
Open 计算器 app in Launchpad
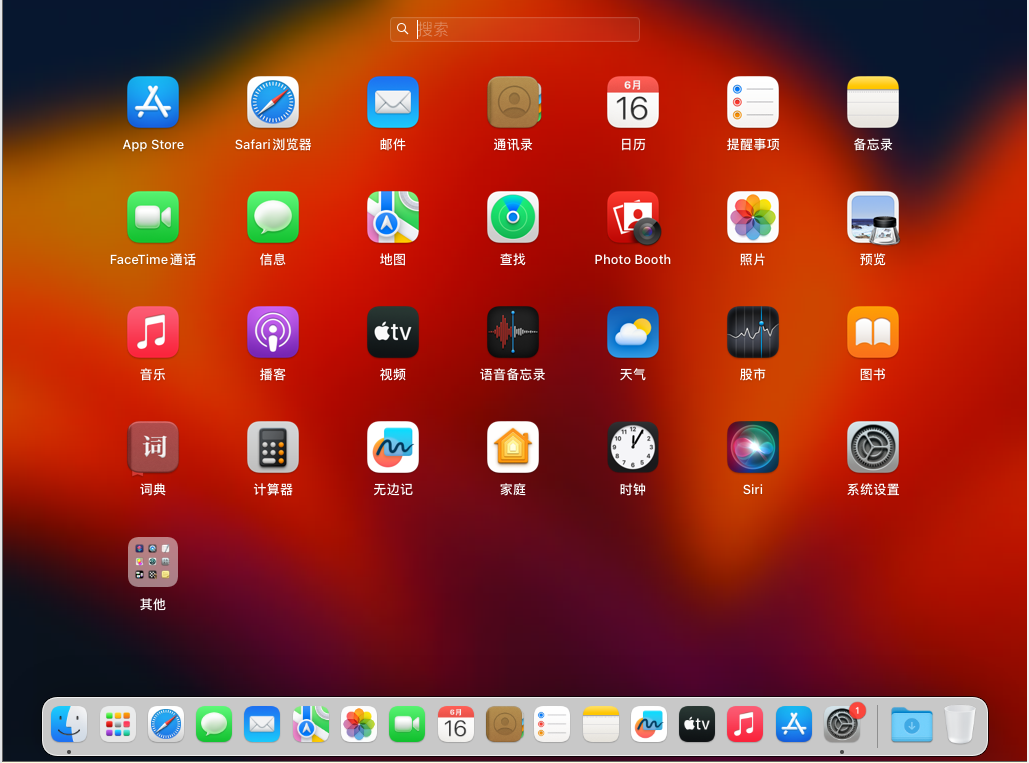(273, 447)
